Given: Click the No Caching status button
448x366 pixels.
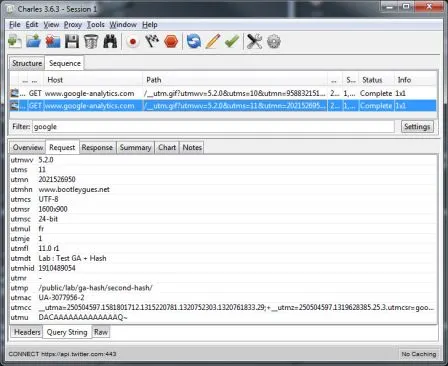Looking at the screenshot, I should (x=419, y=354).
